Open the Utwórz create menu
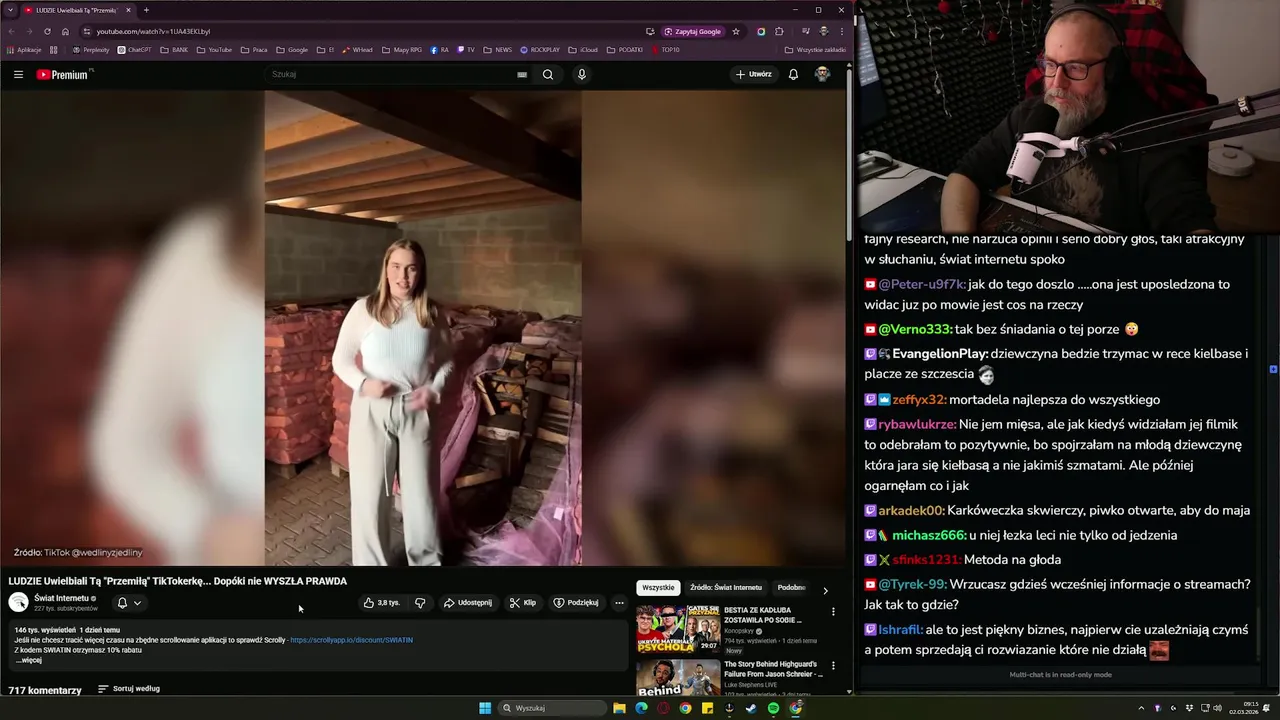The image size is (1280, 720). point(754,74)
